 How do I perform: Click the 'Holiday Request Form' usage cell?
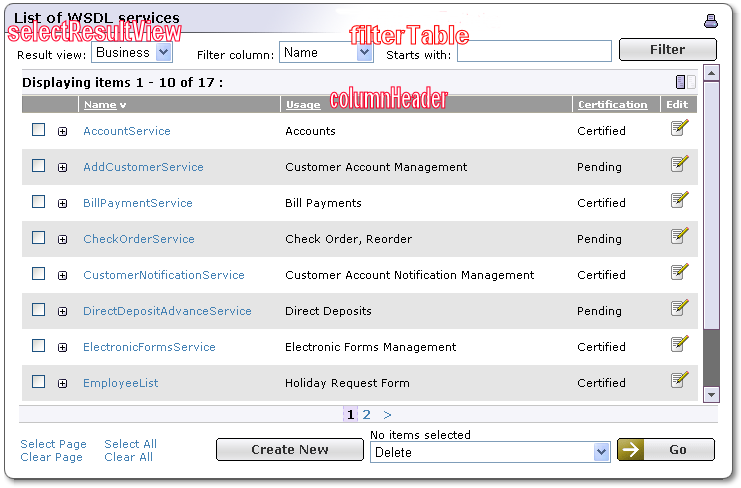click(x=347, y=383)
